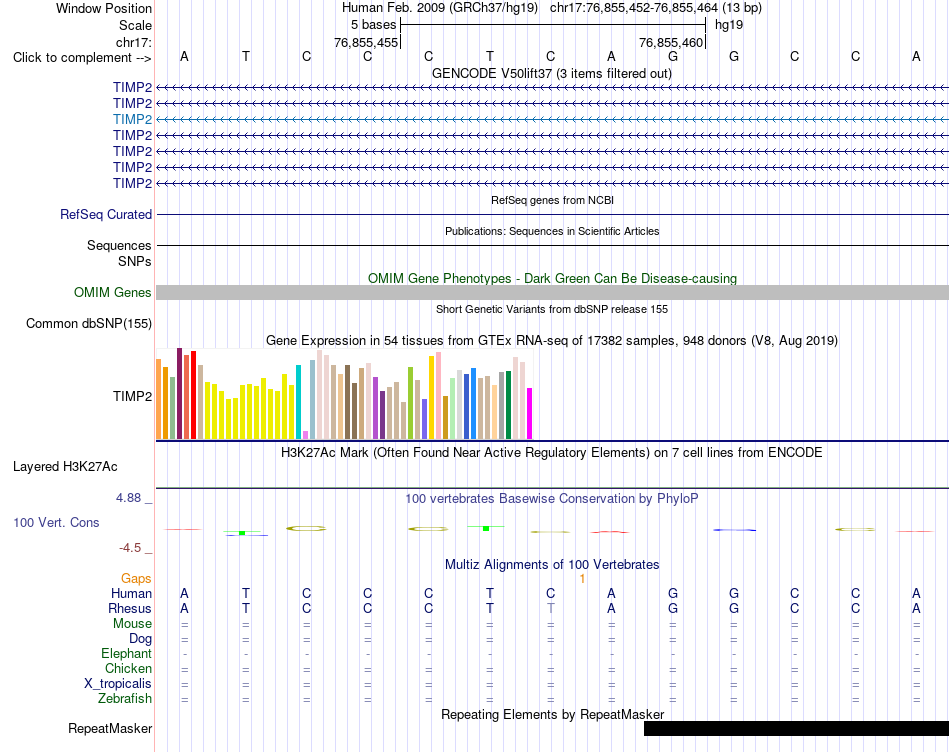This screenshot has width=950, height=752.
Task: Open the OMIM Genes track label
Action: click(x=113, y=293)
